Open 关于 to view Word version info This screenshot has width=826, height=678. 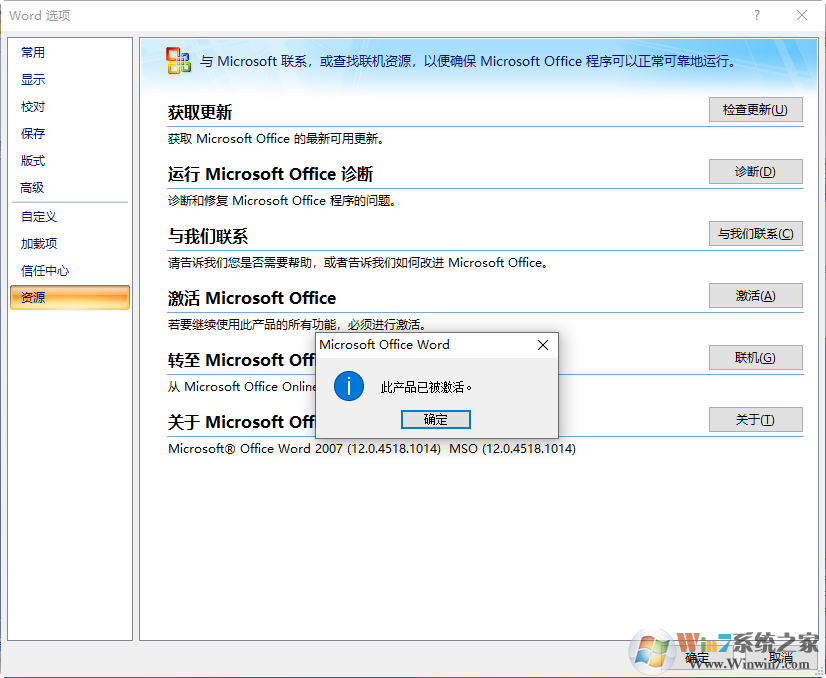pos(755,419)
